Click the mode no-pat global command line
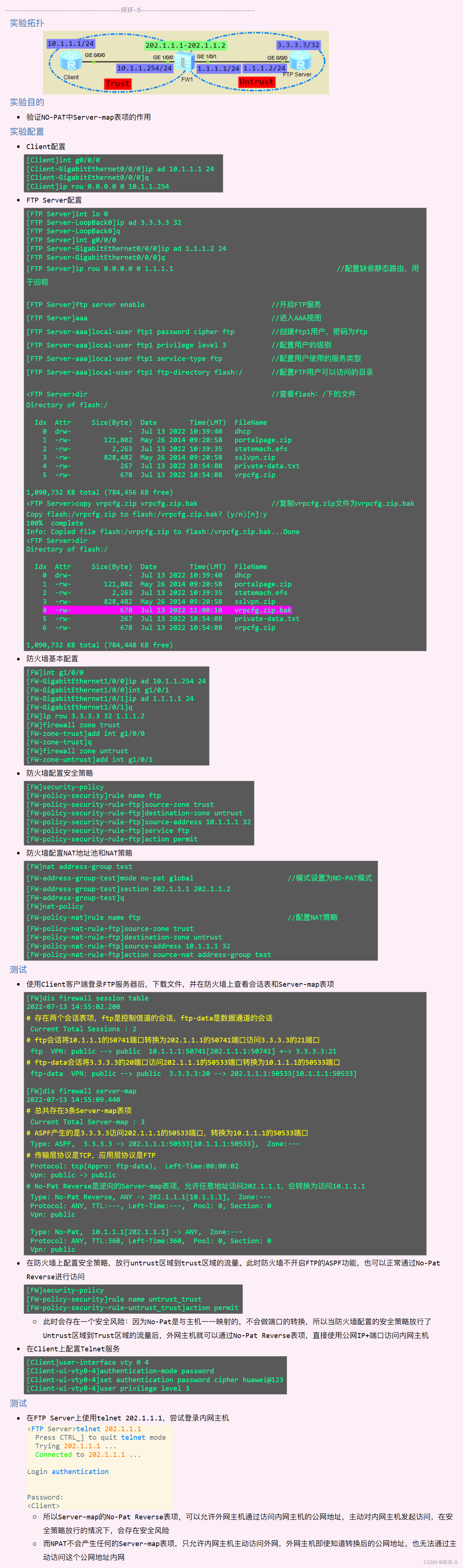 [110, 878]
